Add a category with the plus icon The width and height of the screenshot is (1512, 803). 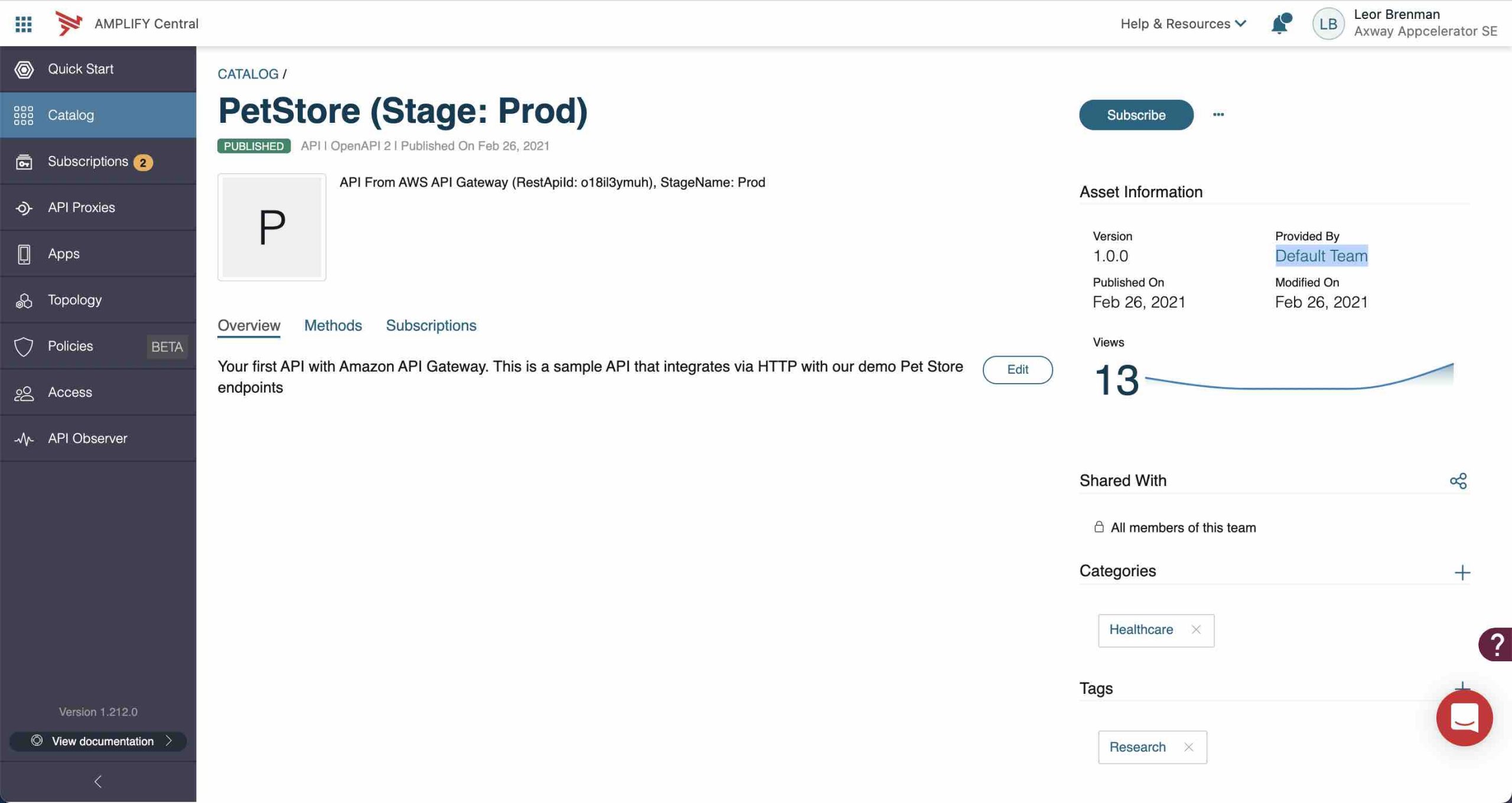1462,572
